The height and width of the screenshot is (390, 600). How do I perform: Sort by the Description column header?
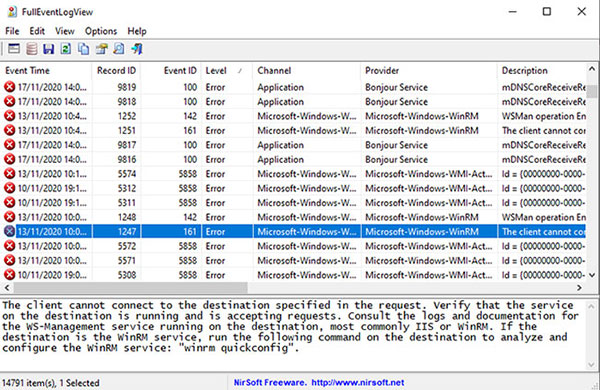point(541,70)
